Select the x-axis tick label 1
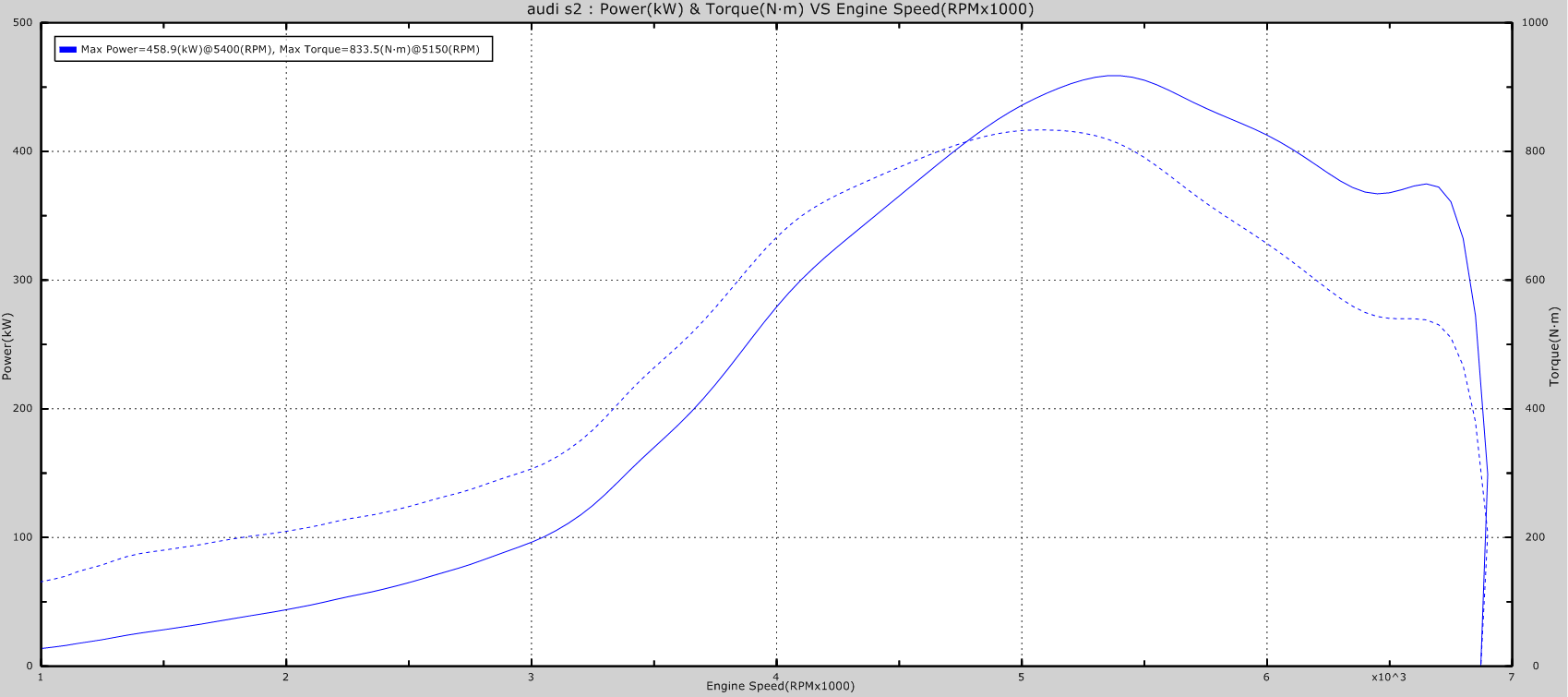Image resolution: width=1568 pixels, height=697 pixels. tap(41, 677)
